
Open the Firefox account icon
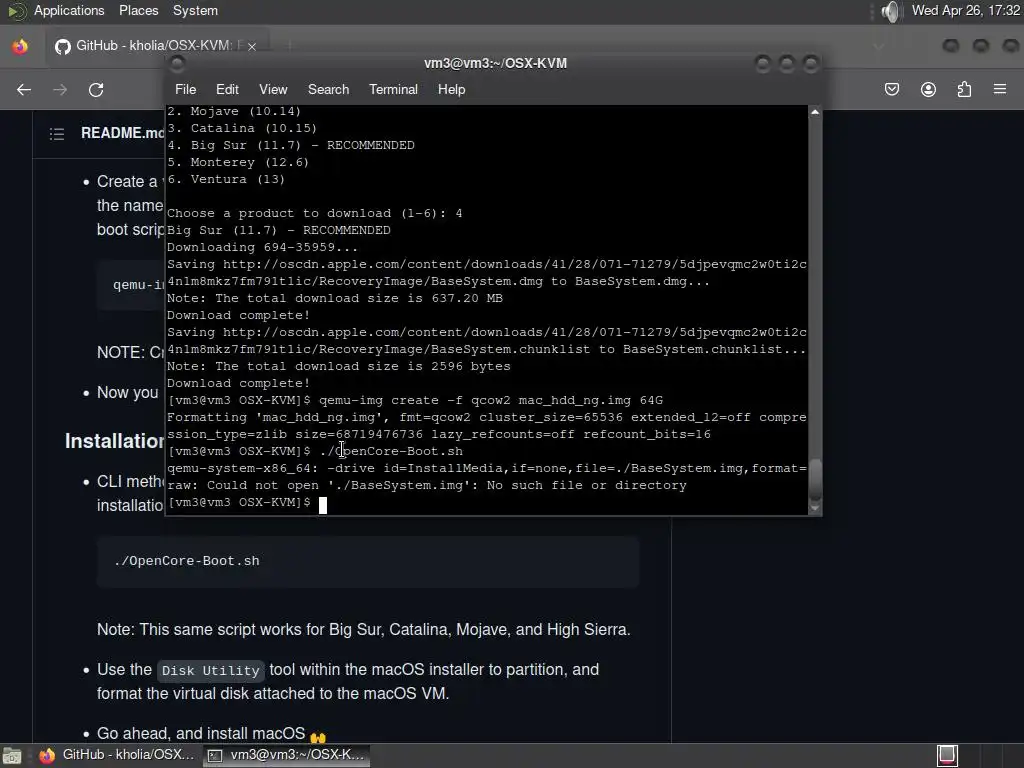pos(928,89)
